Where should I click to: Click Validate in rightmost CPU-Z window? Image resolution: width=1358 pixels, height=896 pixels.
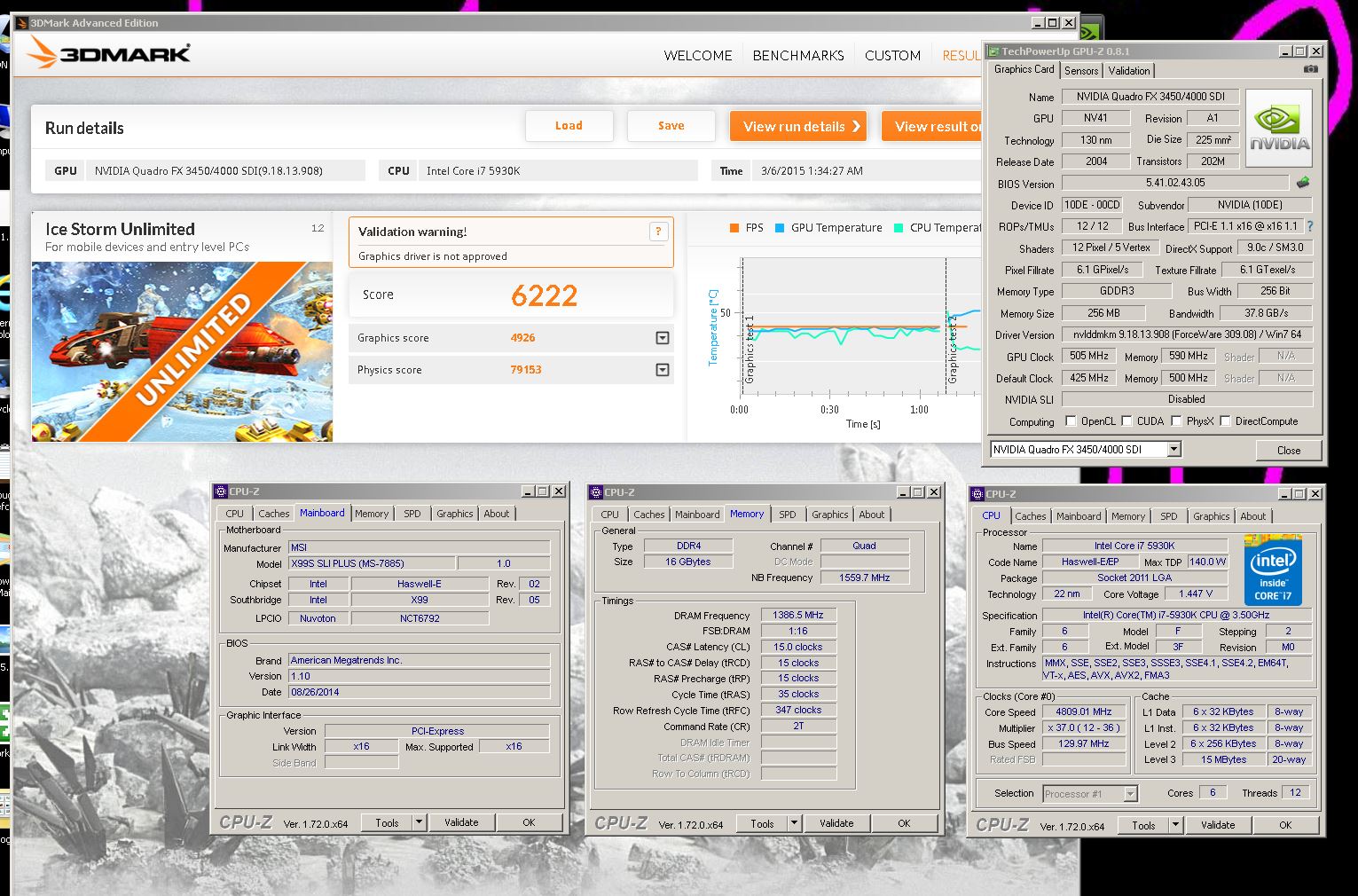pyautogui.click(x=1218, y=825)
